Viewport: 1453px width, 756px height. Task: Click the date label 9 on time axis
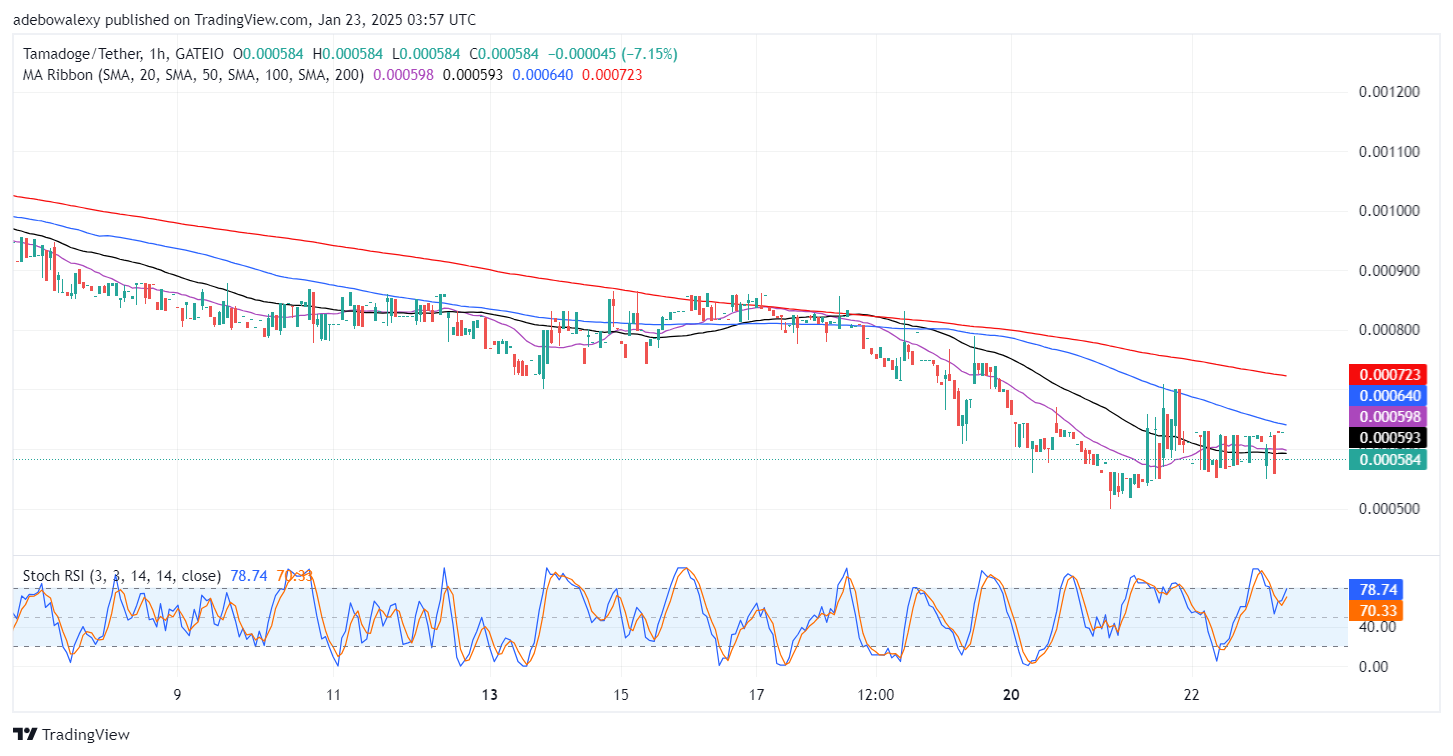(176, 695)
